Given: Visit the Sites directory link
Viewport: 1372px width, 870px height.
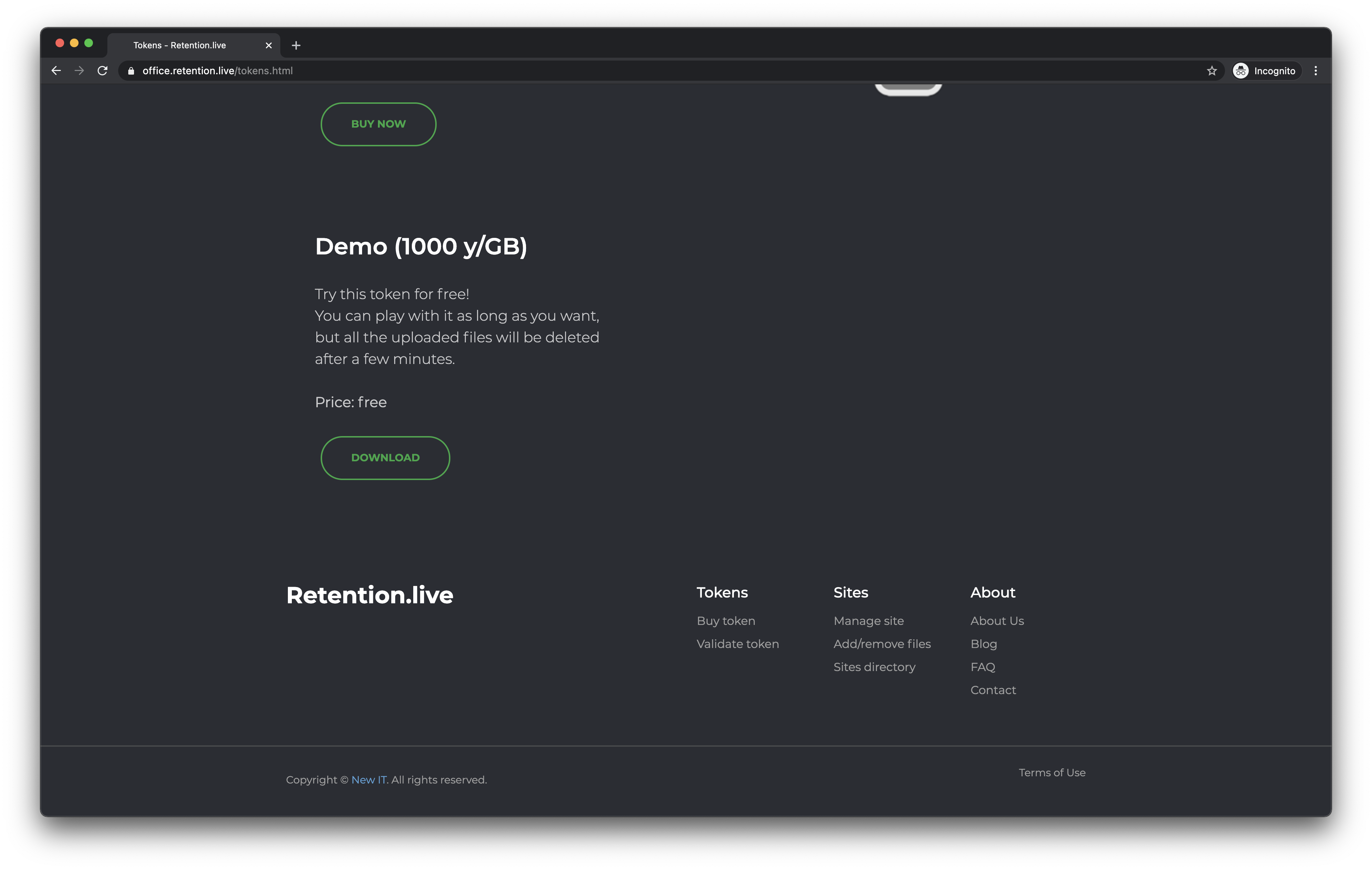Looking at the screenshot, I should pyautogui.click(x=874, y=667).
